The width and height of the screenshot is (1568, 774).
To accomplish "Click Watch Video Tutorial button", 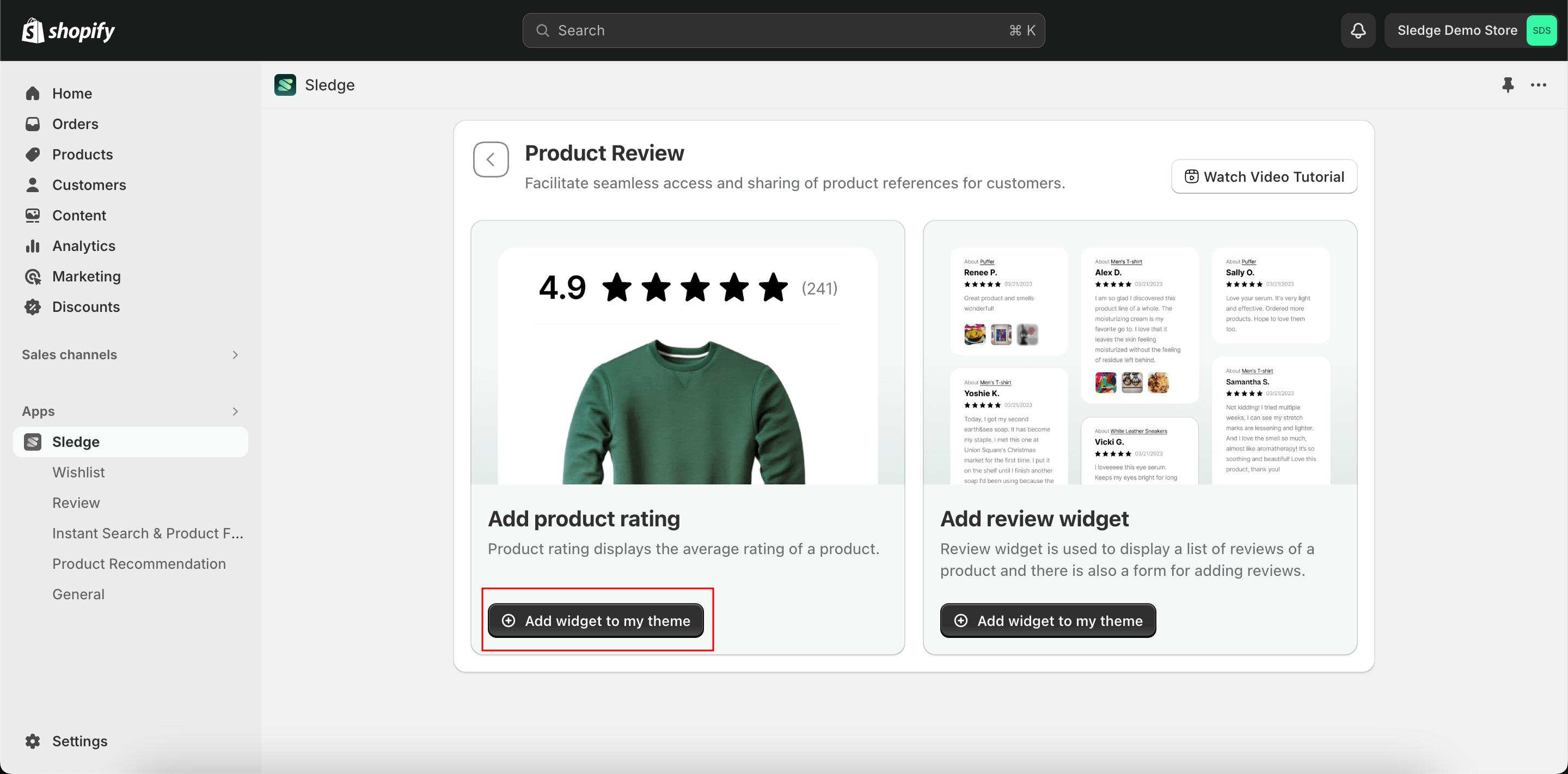I will click(x=1264, y=176).
